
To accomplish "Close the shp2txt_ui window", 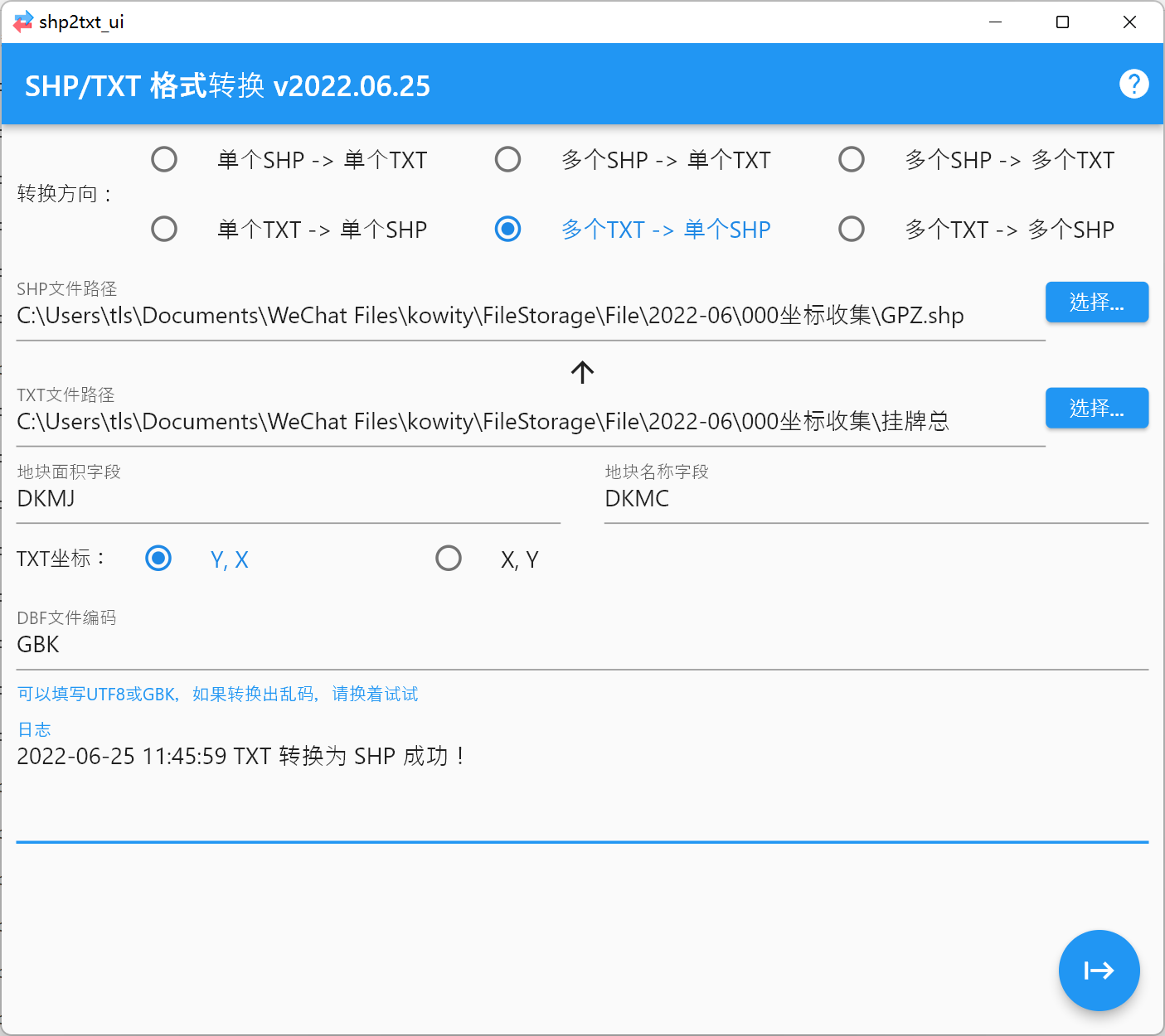I will [1129, 22].
